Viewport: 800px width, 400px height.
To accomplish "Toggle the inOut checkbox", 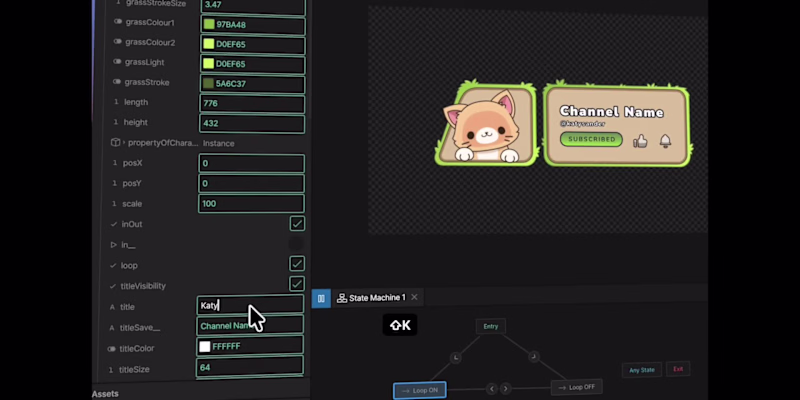I will [297, 223].
